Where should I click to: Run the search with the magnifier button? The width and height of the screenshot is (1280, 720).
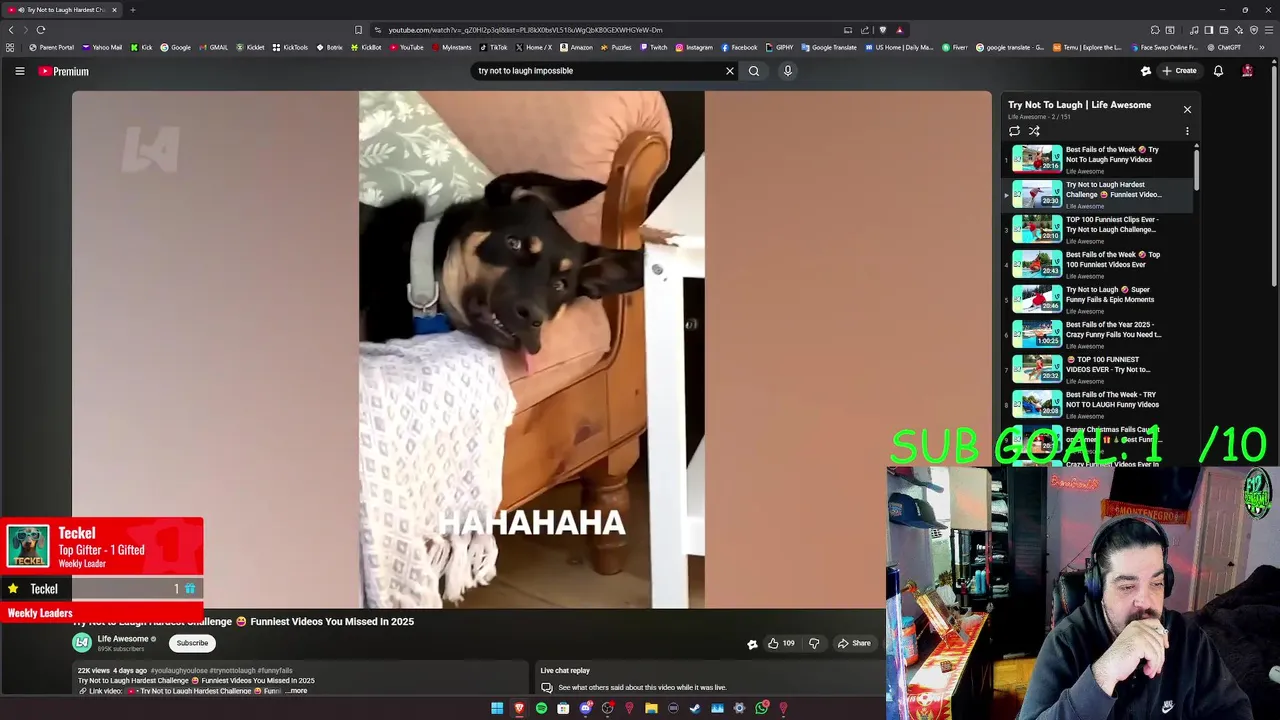pyautogui.click(x=754, y=71)
